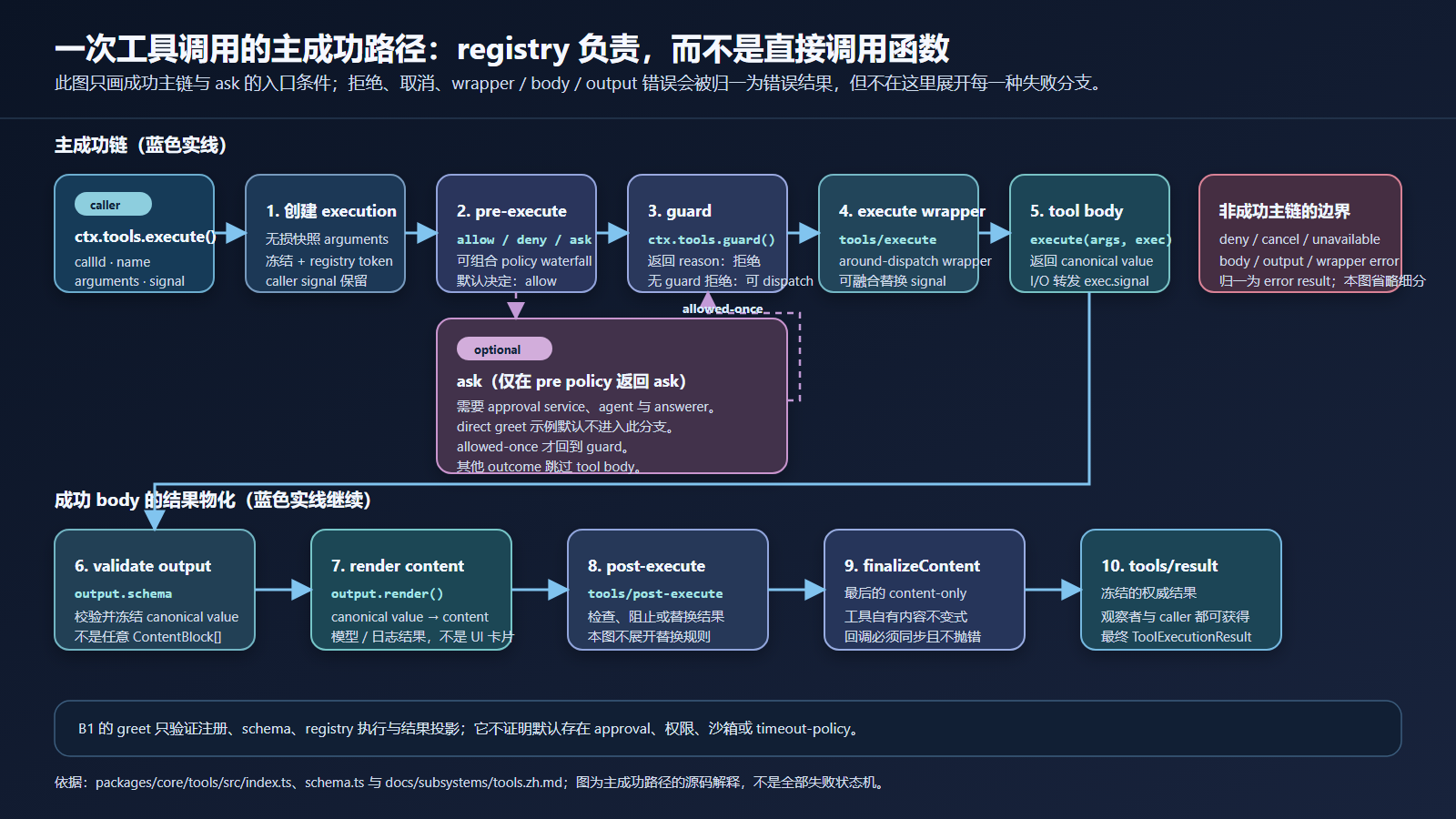Screen dimensions: 1456x819
Task: Click '5. tool body' box title
Action: [x=1077, y=211]
